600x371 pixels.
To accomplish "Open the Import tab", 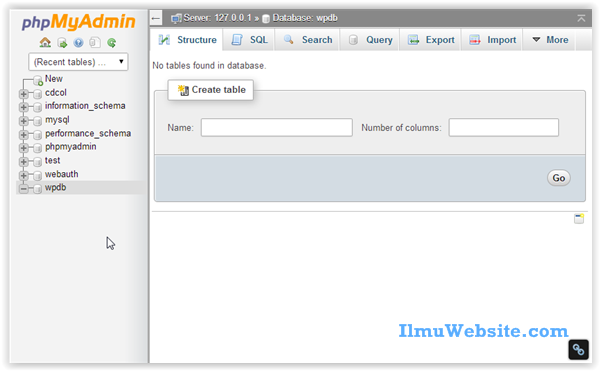I will [x=492, y=40].
